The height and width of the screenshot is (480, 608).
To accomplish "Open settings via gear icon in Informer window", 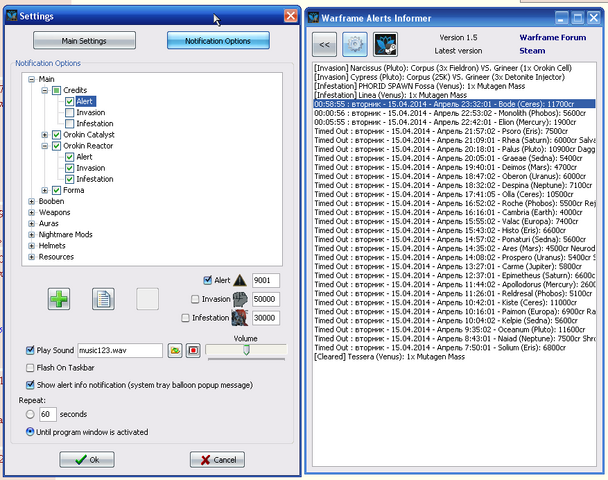I will tap(355, 44).
